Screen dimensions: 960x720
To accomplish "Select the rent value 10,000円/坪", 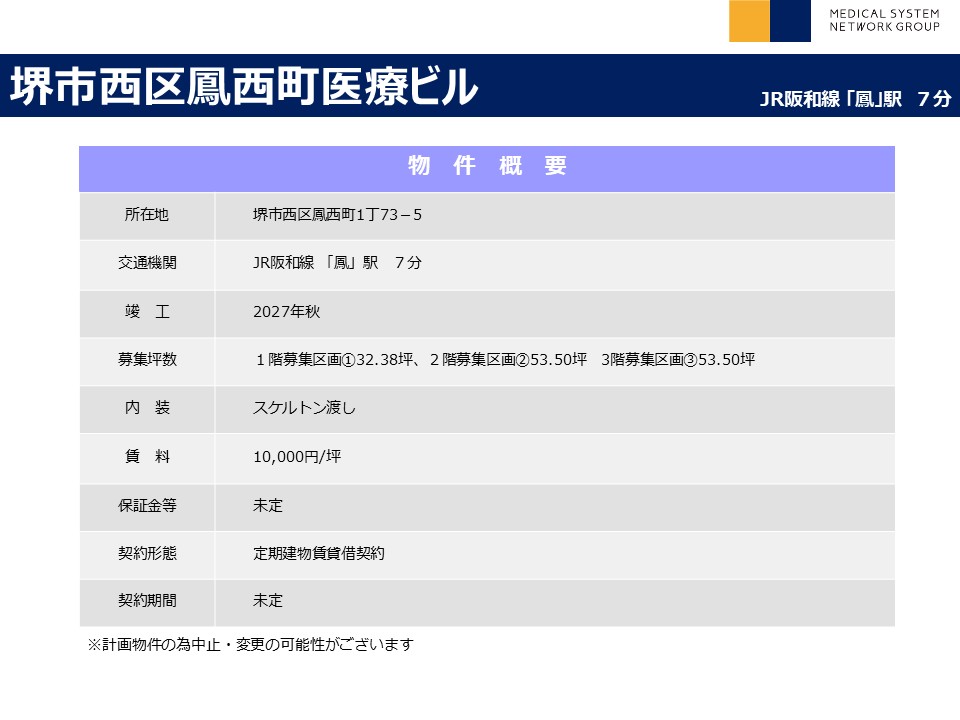I will (x=297, y=457).
